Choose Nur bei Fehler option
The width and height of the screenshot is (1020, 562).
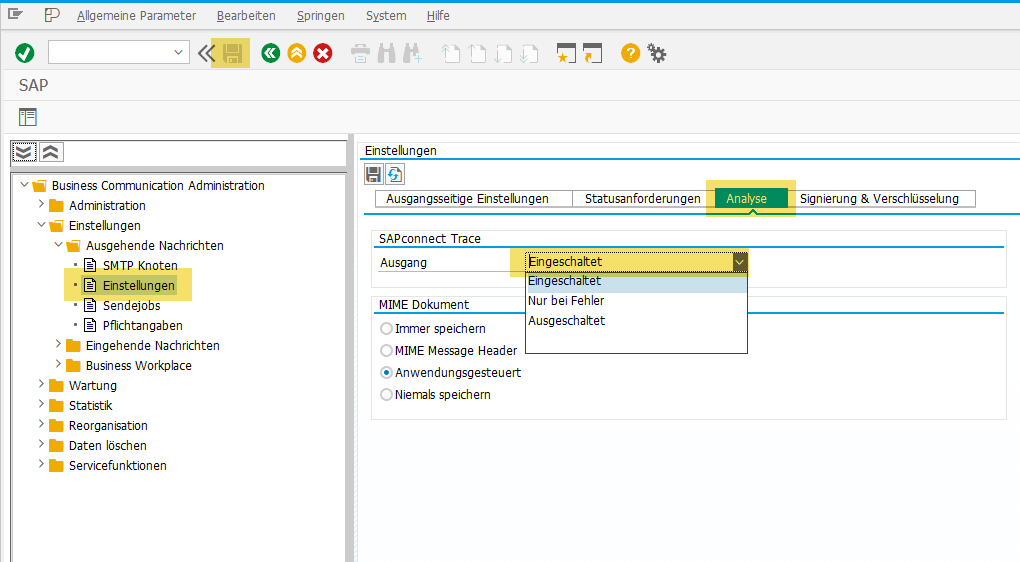pos(636,301)
